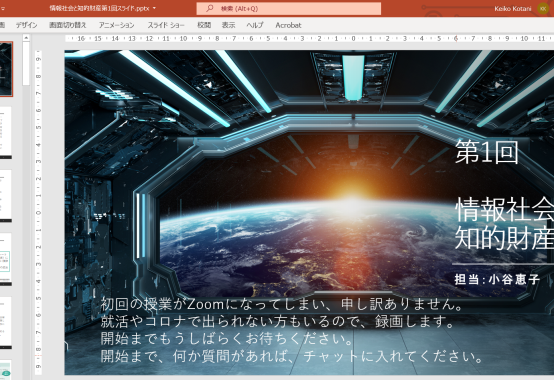The height and width of the screenshot is (380, 554).
Task: Click the thumbnail pane scrollbar handle
Action: pos(26,64)
